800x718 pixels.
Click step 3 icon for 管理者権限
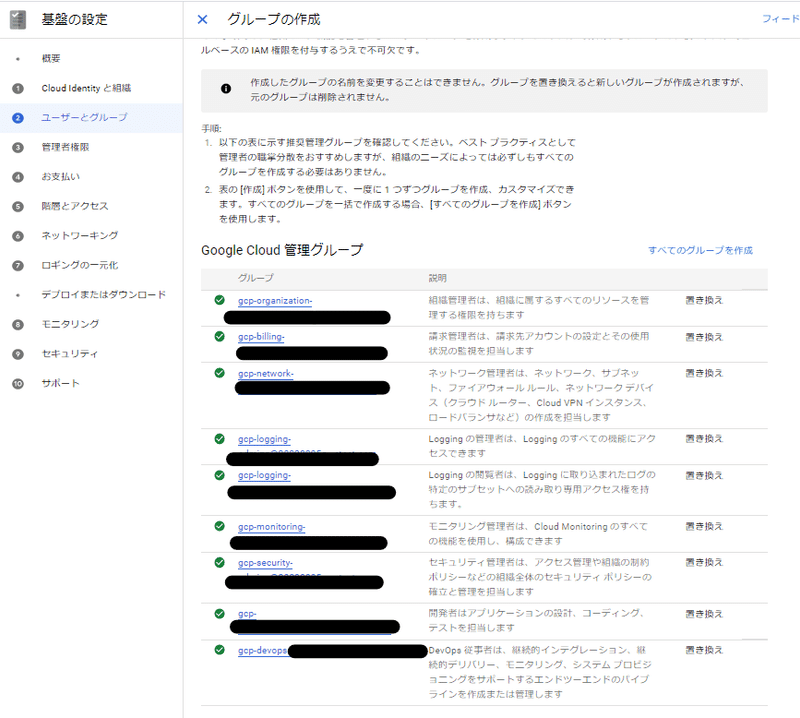pyautogui.click(x=18, y=147)
